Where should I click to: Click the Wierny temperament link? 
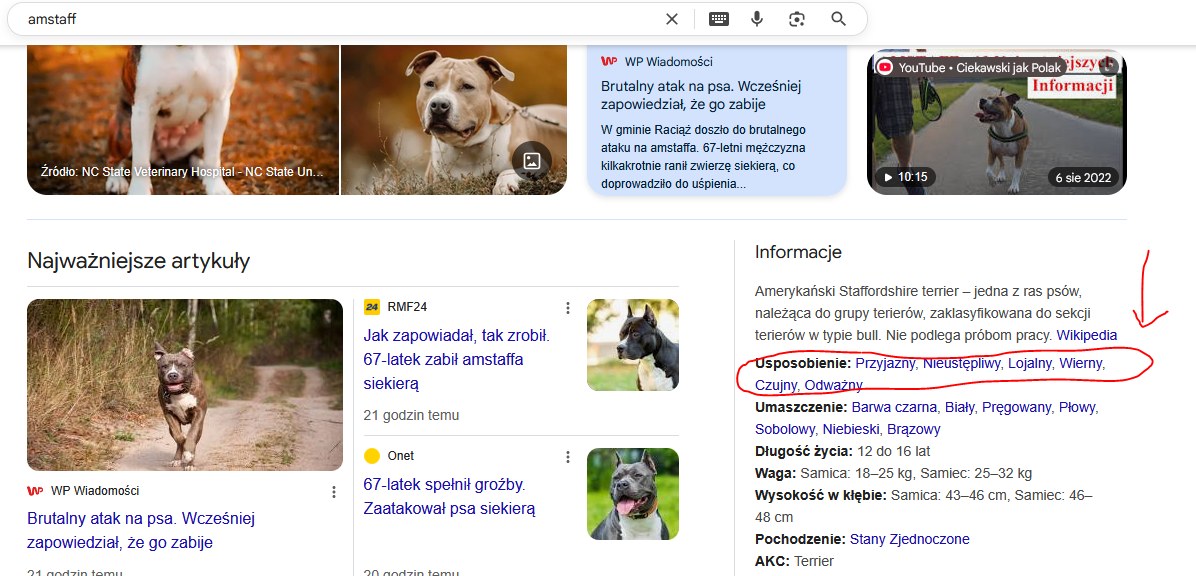pos(1081,364)
